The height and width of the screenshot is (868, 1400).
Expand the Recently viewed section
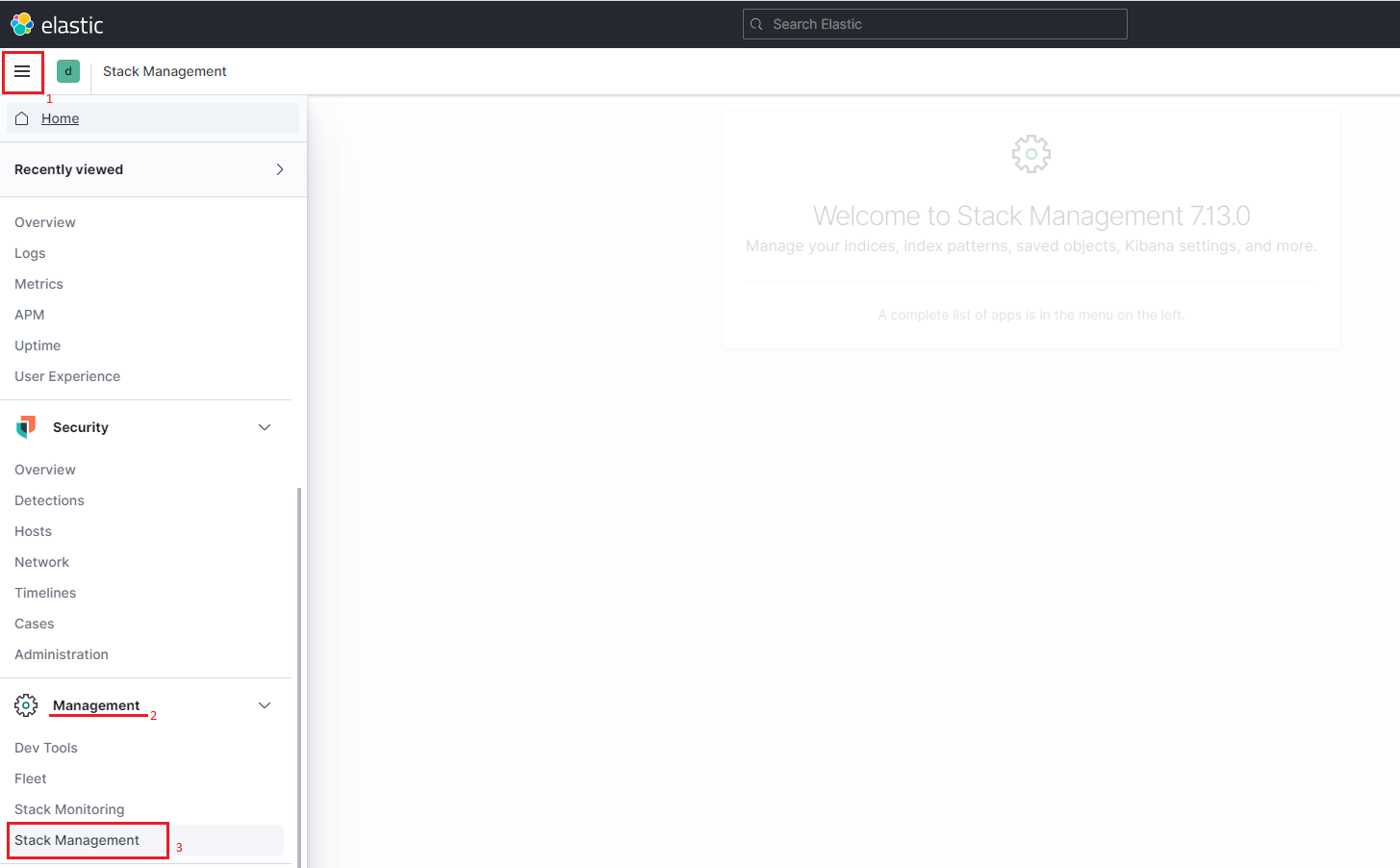279,168
